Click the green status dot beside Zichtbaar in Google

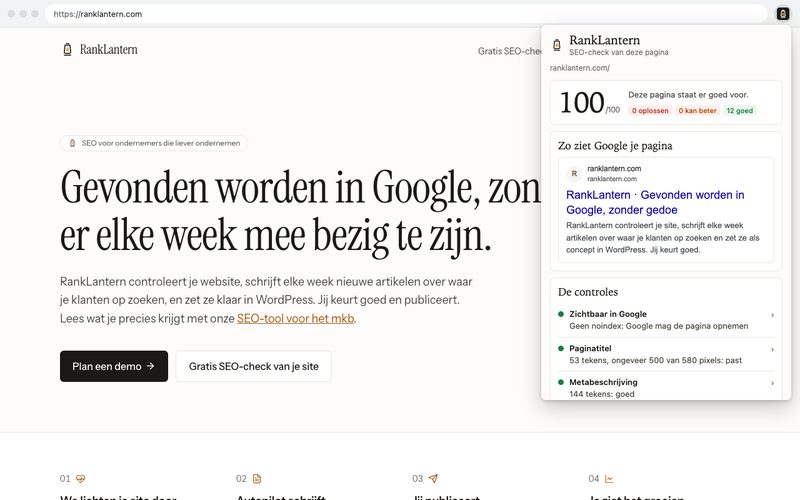click(561, 314)
